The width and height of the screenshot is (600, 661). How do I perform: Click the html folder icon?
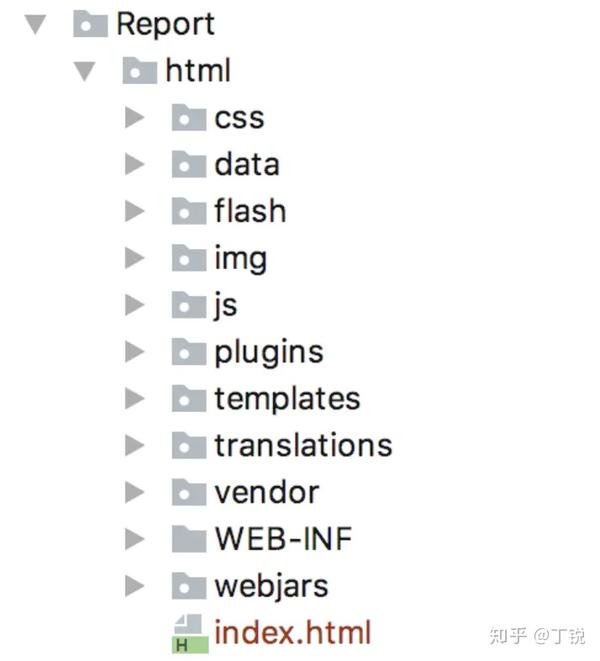pyautogui.click(x=140, y=70)
